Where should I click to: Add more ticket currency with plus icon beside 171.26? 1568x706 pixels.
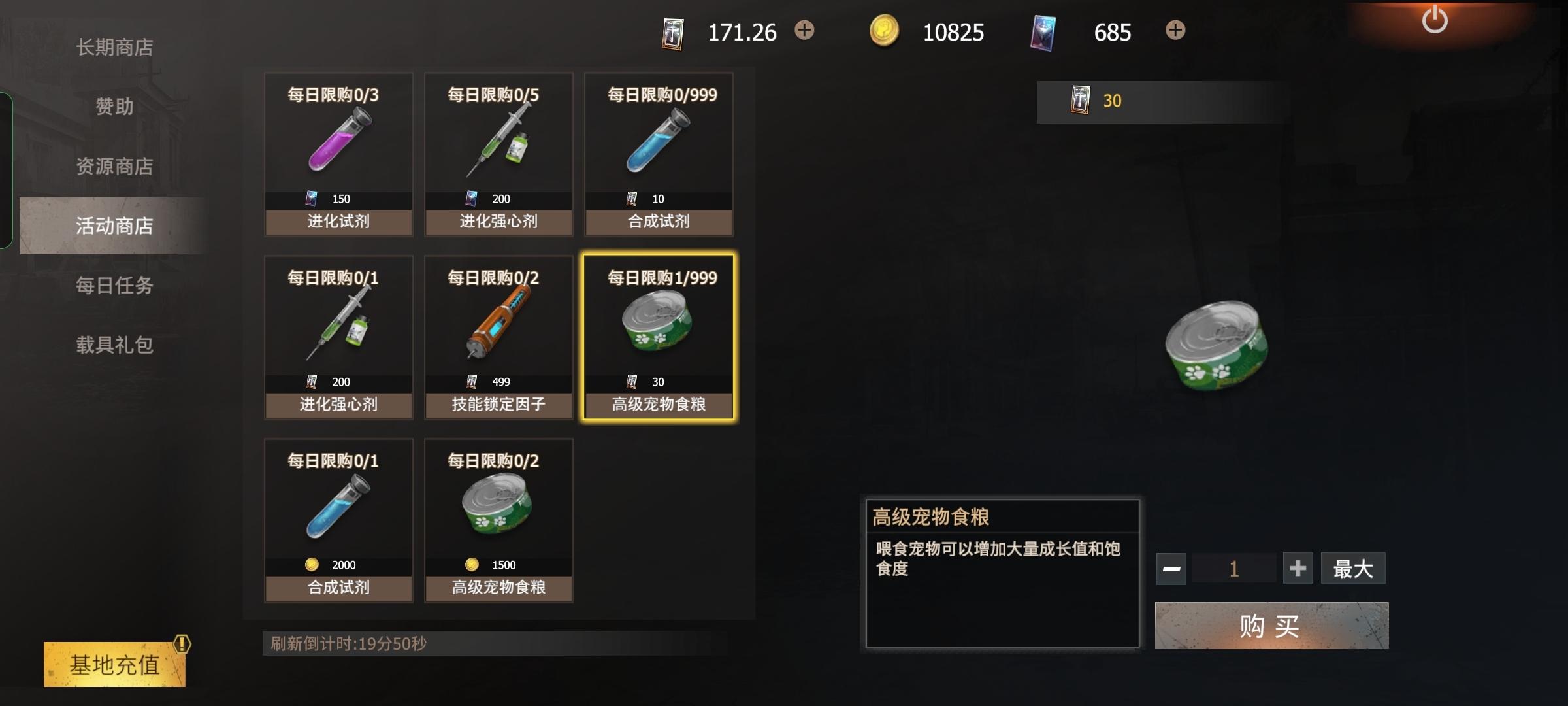[x=804, y=30]
